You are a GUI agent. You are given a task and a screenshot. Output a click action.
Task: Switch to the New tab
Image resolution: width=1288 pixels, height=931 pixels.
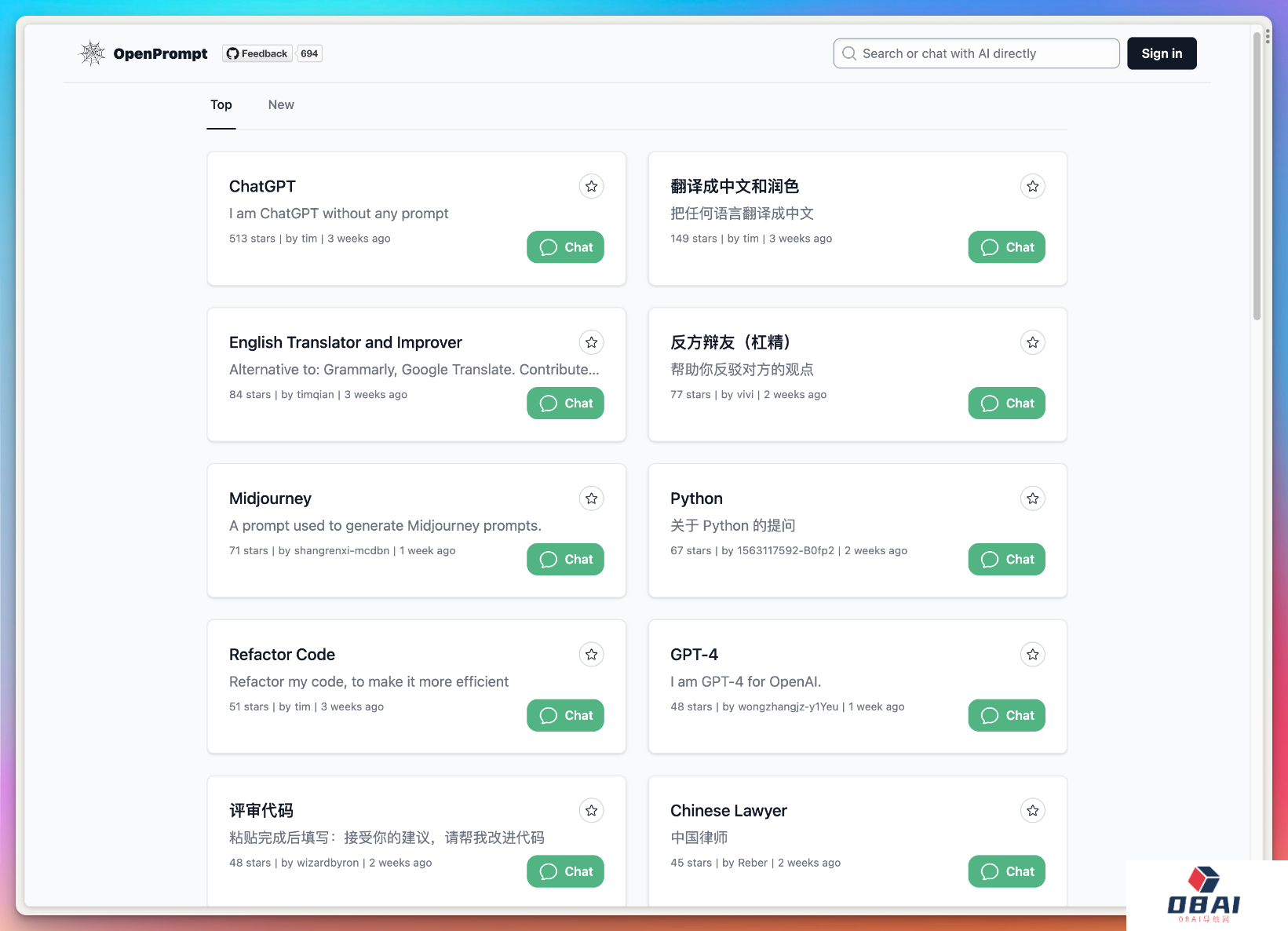click(281, 105)
